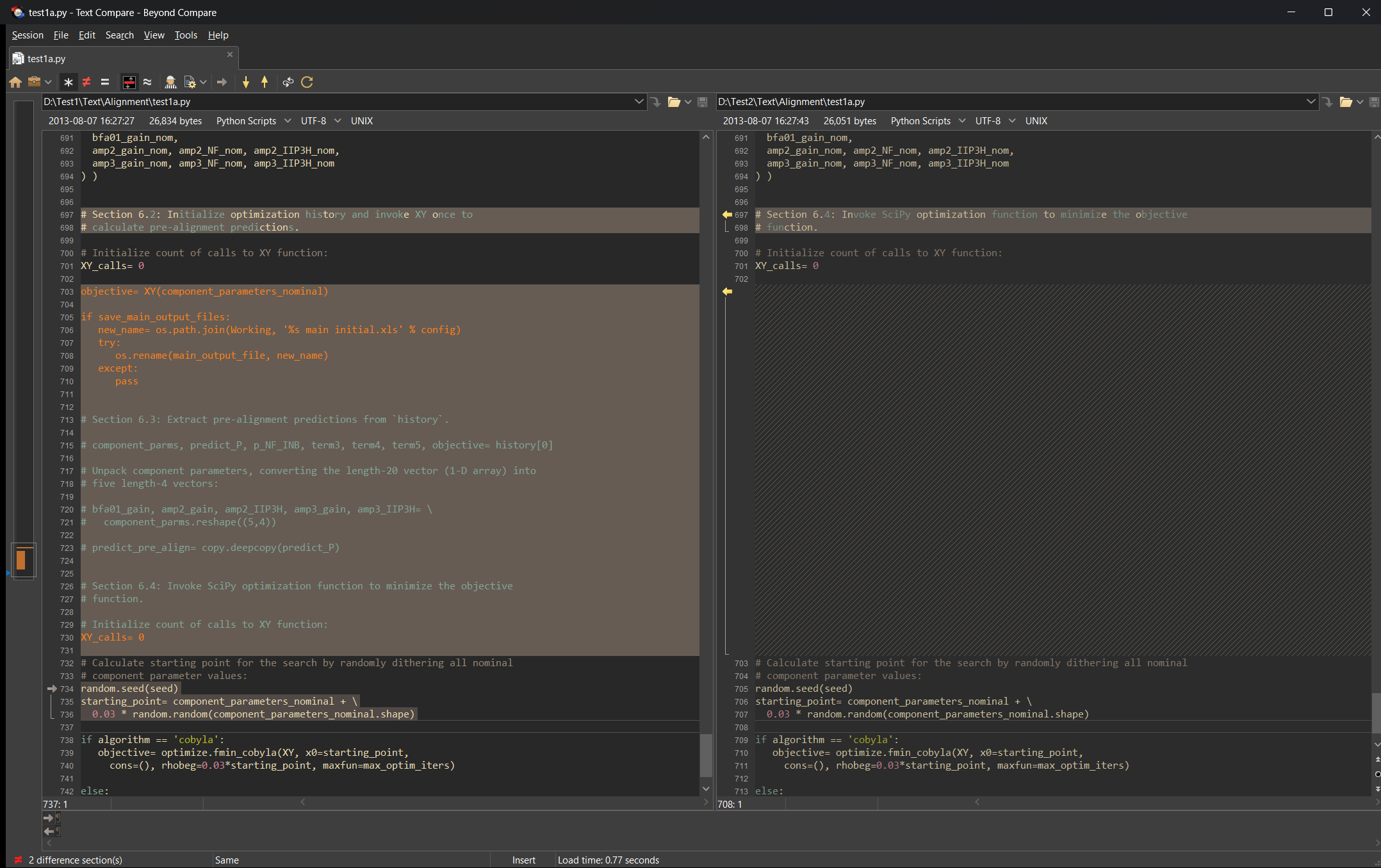Toggle Show All asterisk filter

pos(69,82)
